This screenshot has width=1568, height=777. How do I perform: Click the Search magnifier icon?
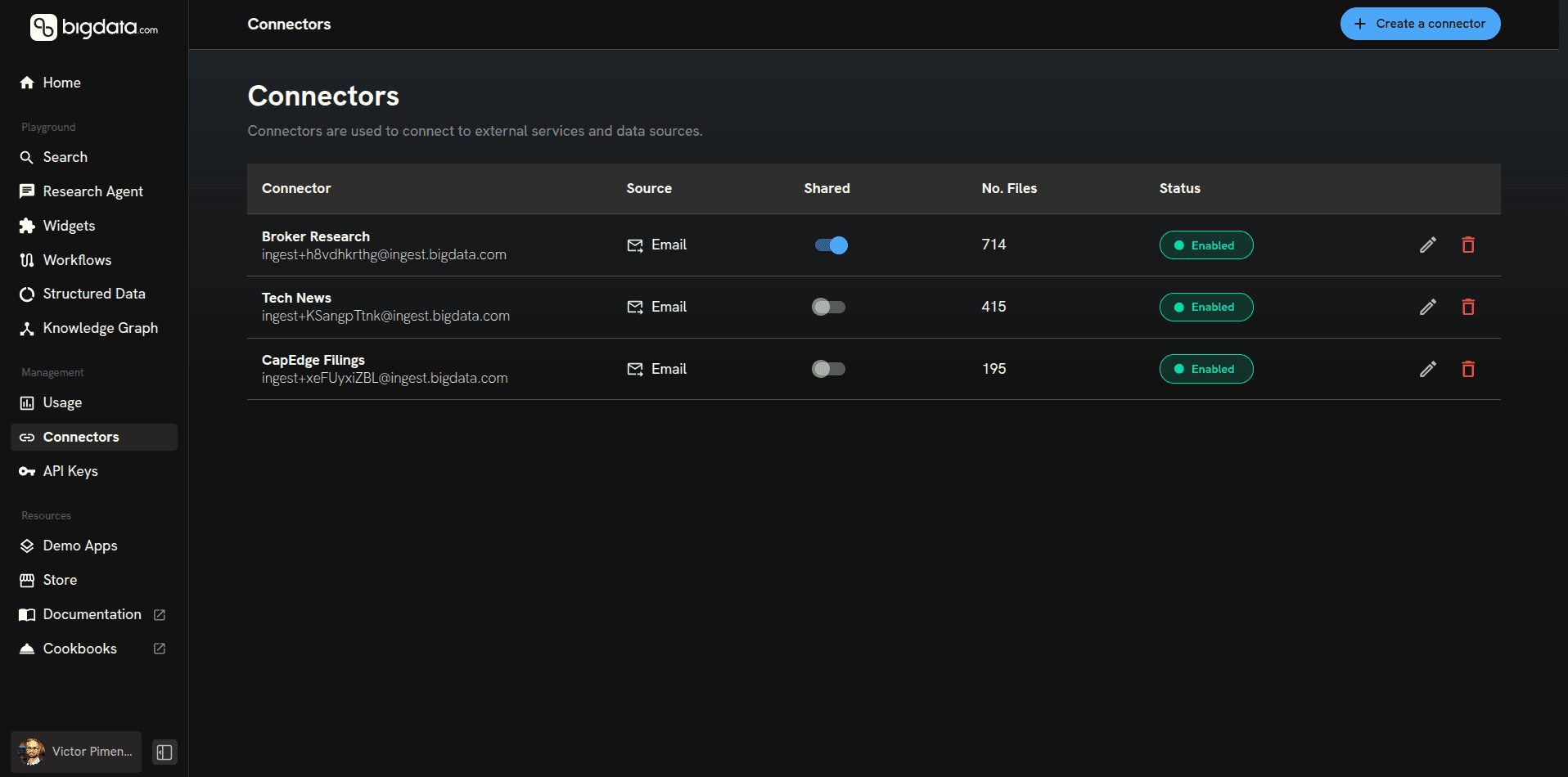tap(27, 157)
